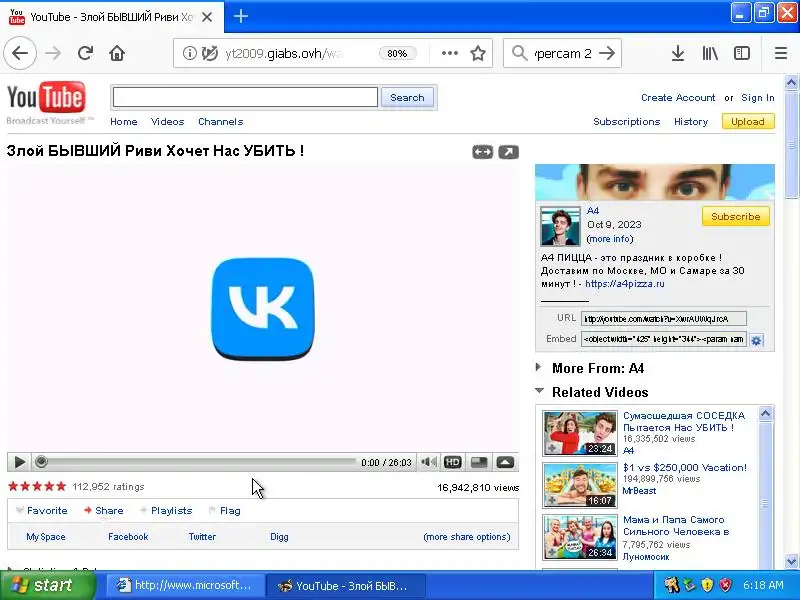Image resolution: width=800 pixels, height=600 pixels.
Task: Submit the browser search with the arrow
Action: click(x=607, y=53)
